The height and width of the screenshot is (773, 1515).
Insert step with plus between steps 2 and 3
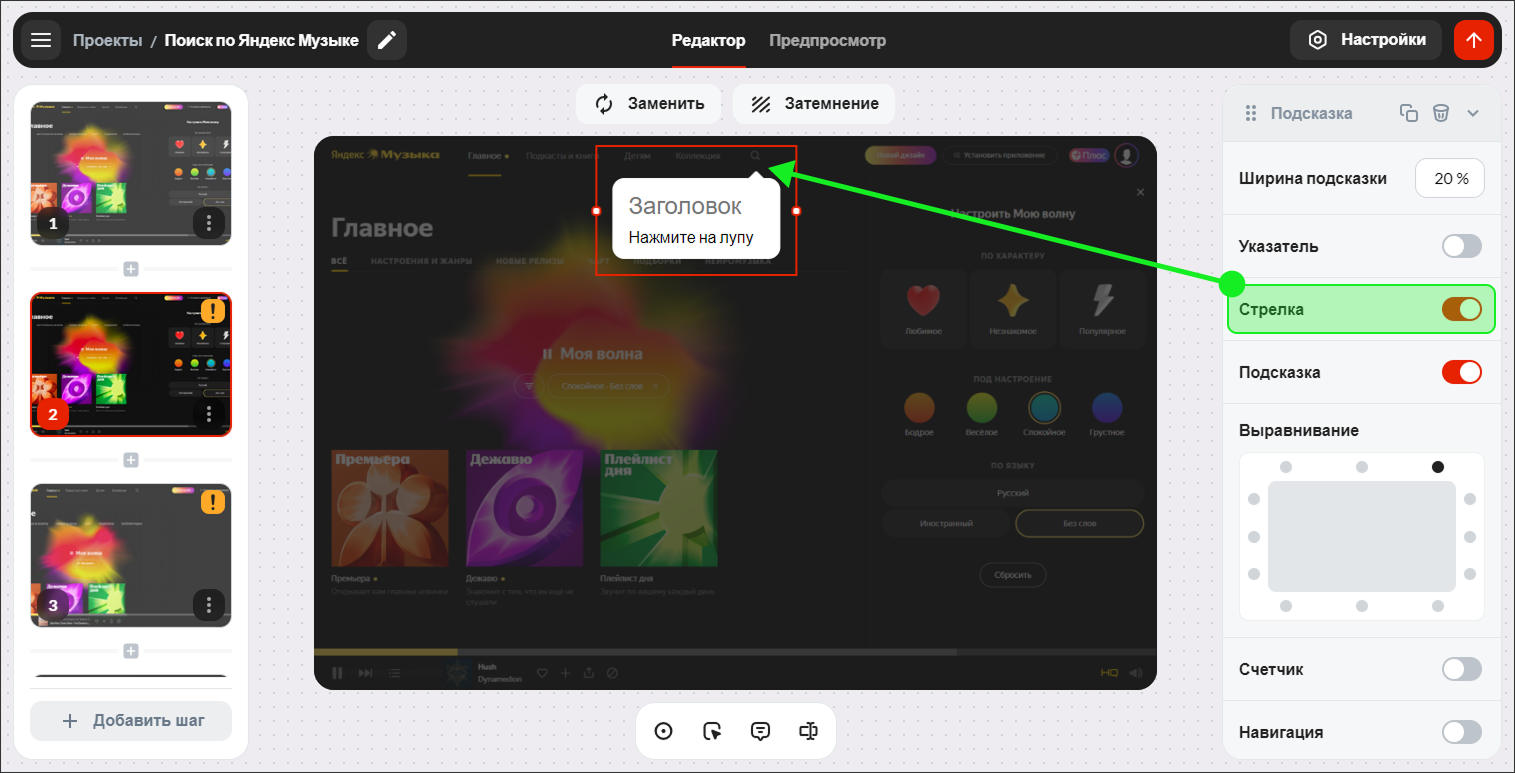coord(131,460)
